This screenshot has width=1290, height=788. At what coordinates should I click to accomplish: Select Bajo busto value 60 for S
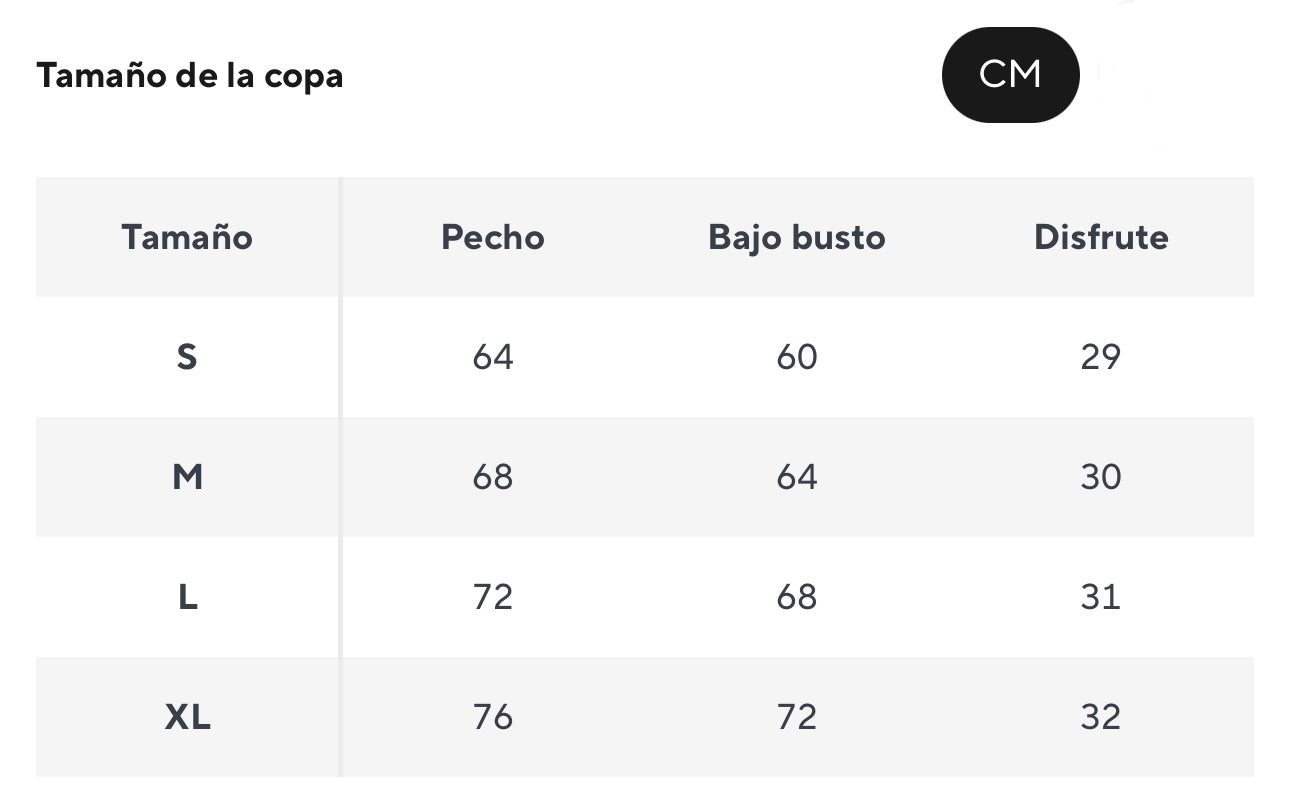point(797,357)
